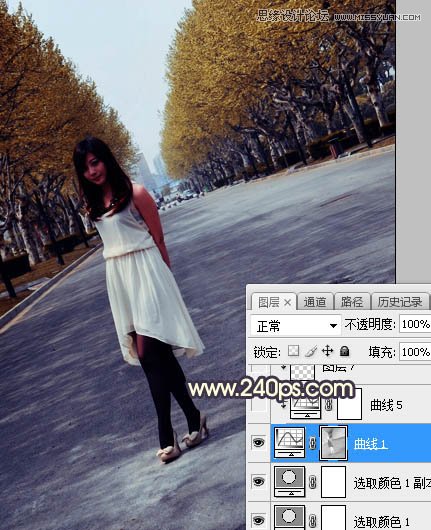Click the 不透明度 opacity value field
The height and width of the screenshot is (530, 431).
tap(415, 324)
